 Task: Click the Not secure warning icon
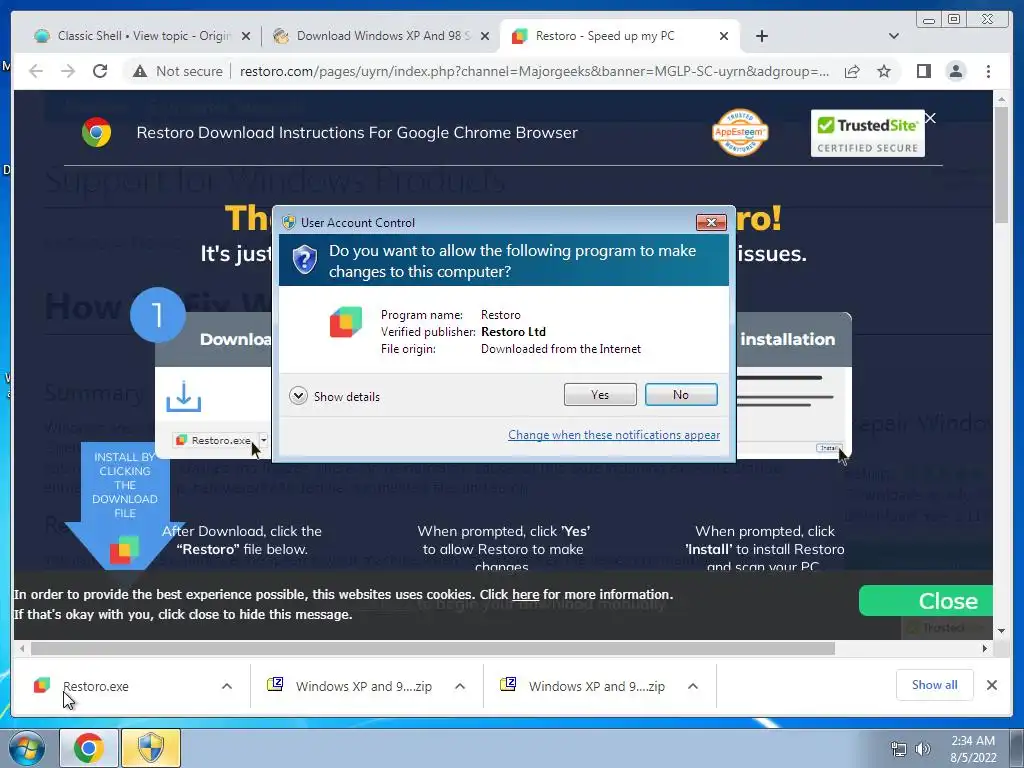tap(140, 71)
